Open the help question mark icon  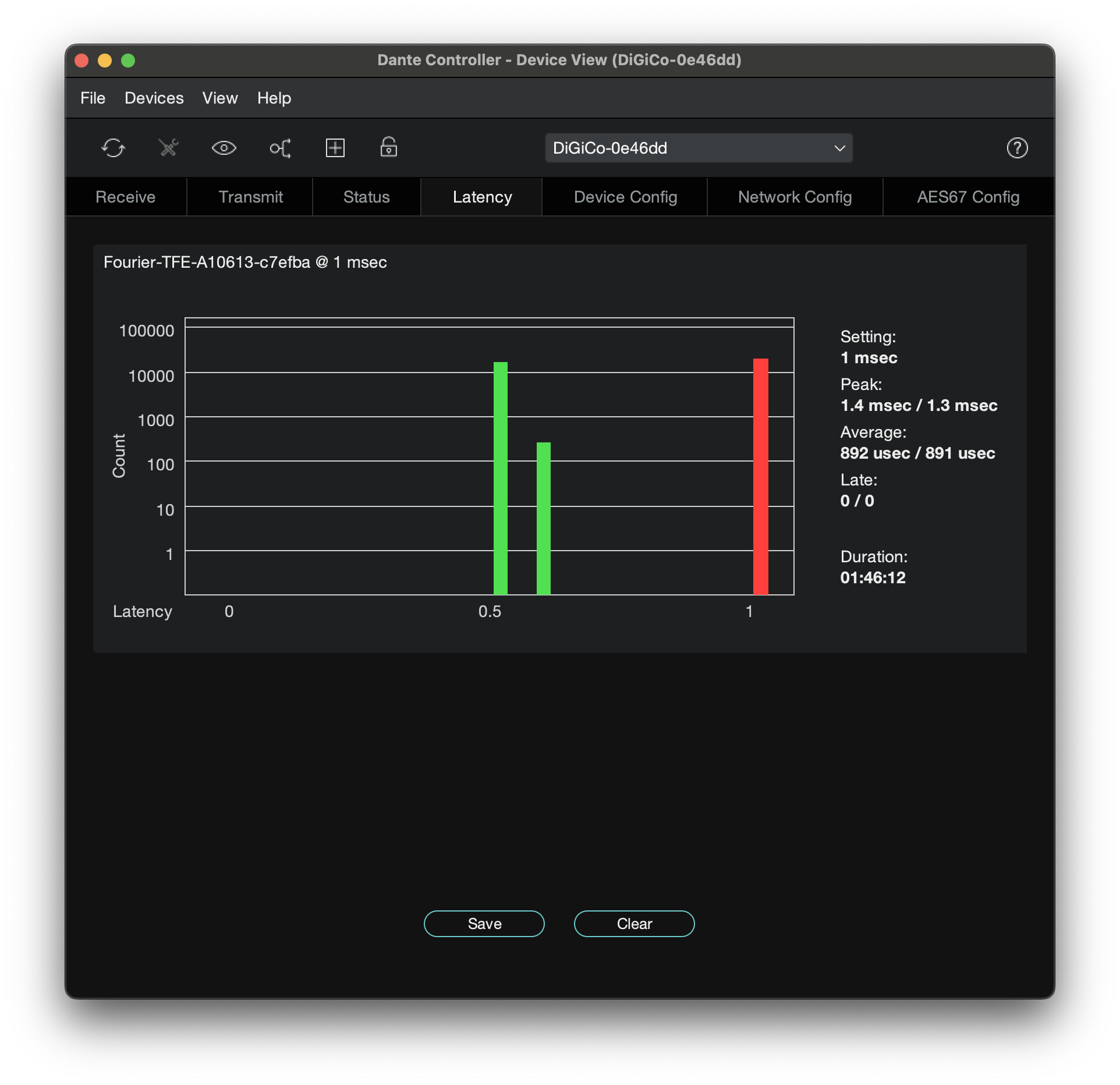coord(1017,148)
